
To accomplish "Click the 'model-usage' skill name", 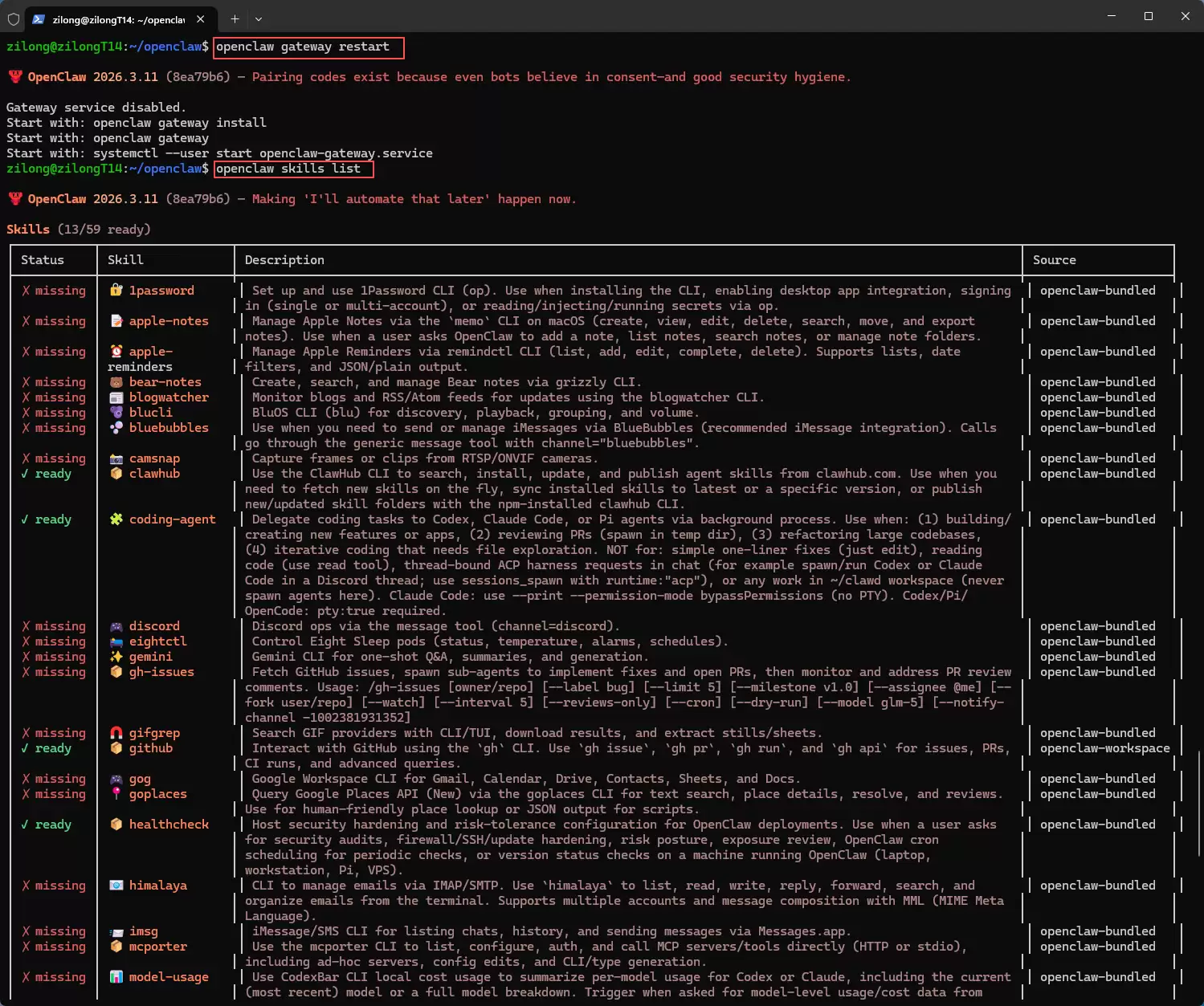I will [169, 977].
